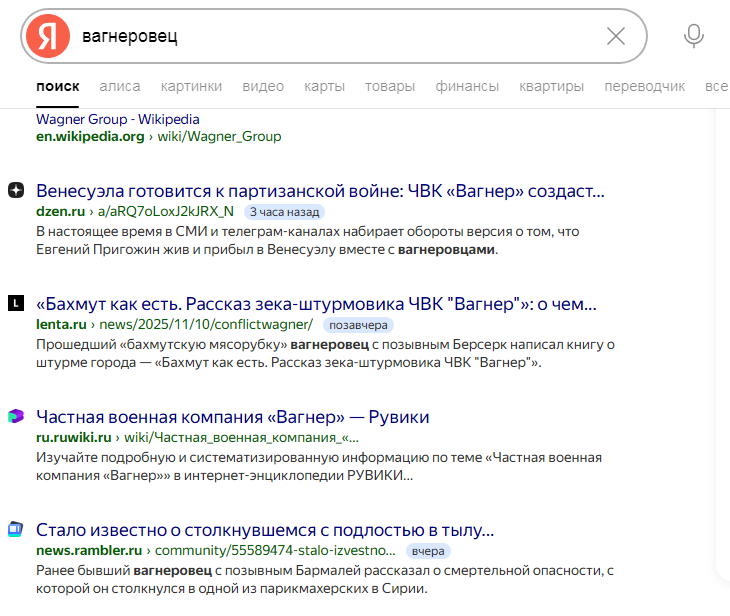730x616 pixels.
Task: Click the en.wikipedia.org URL link
Action: (x=159, y=136)
